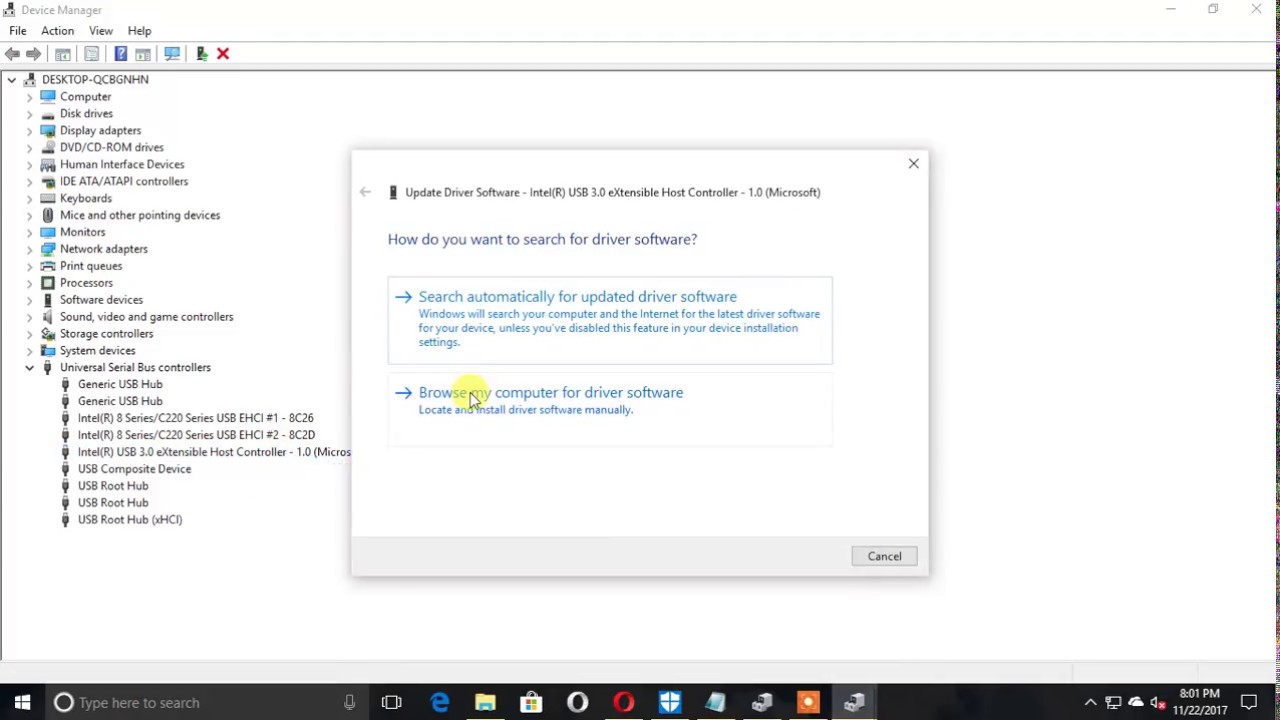Toggle the Show/Hide Console Tree toolbar icon
Viewport: 1280px width, 720px height.
63,54
